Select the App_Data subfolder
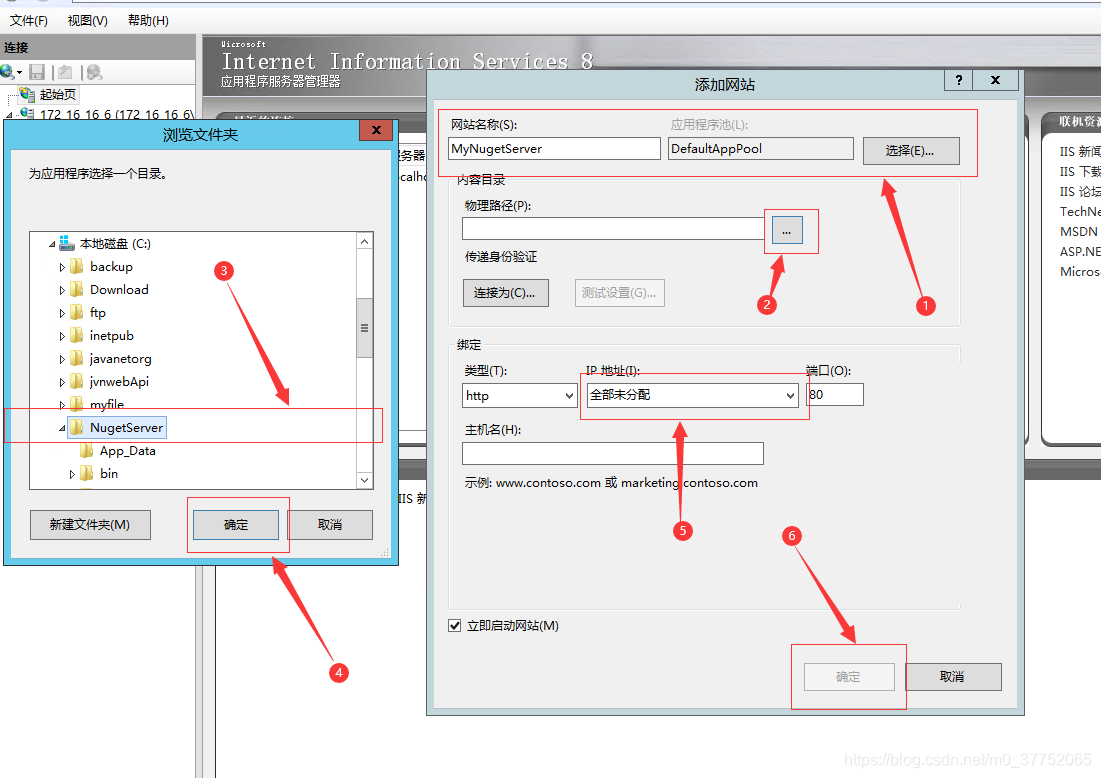The height and width of the screenshot is (778, 1101). point(127,451)
